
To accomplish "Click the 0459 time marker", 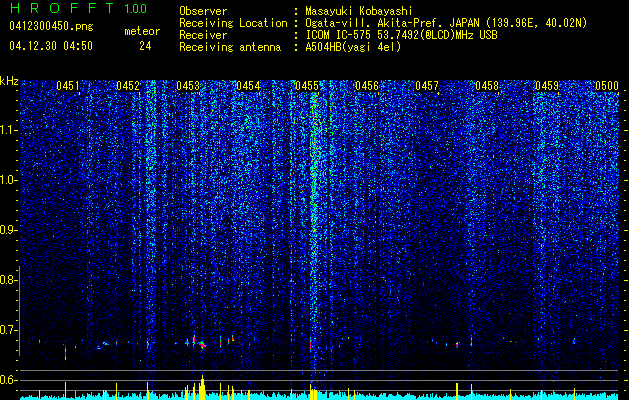I will tap(547, 86).
